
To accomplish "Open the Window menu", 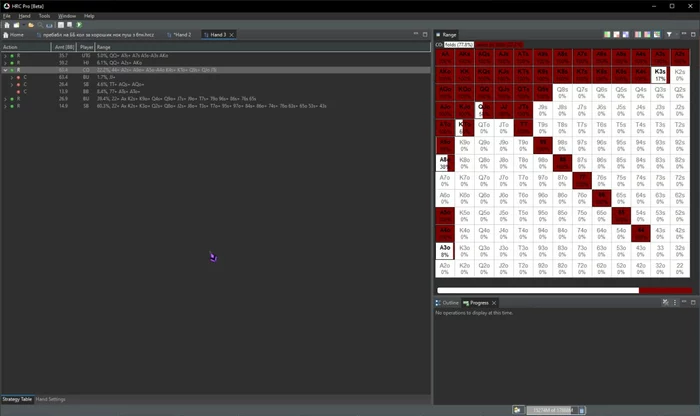I will tap(67, 16).
